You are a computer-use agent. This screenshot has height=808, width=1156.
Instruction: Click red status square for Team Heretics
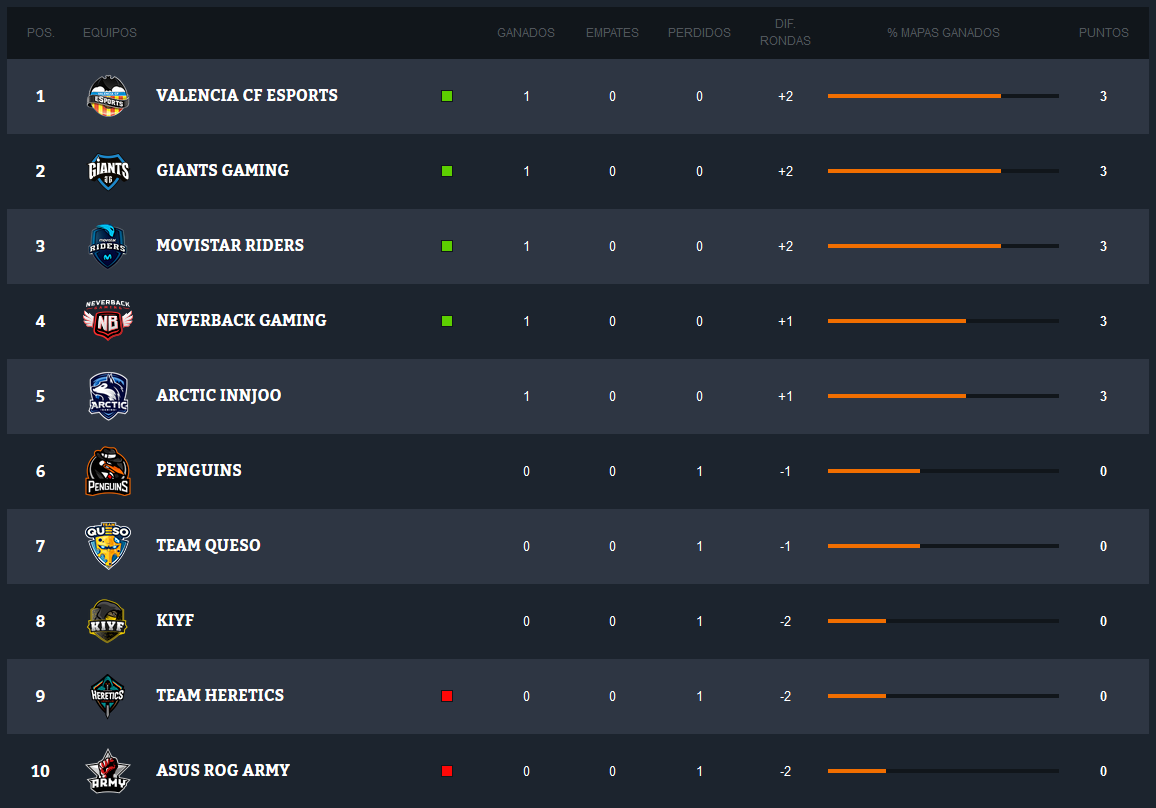[447, 696]
